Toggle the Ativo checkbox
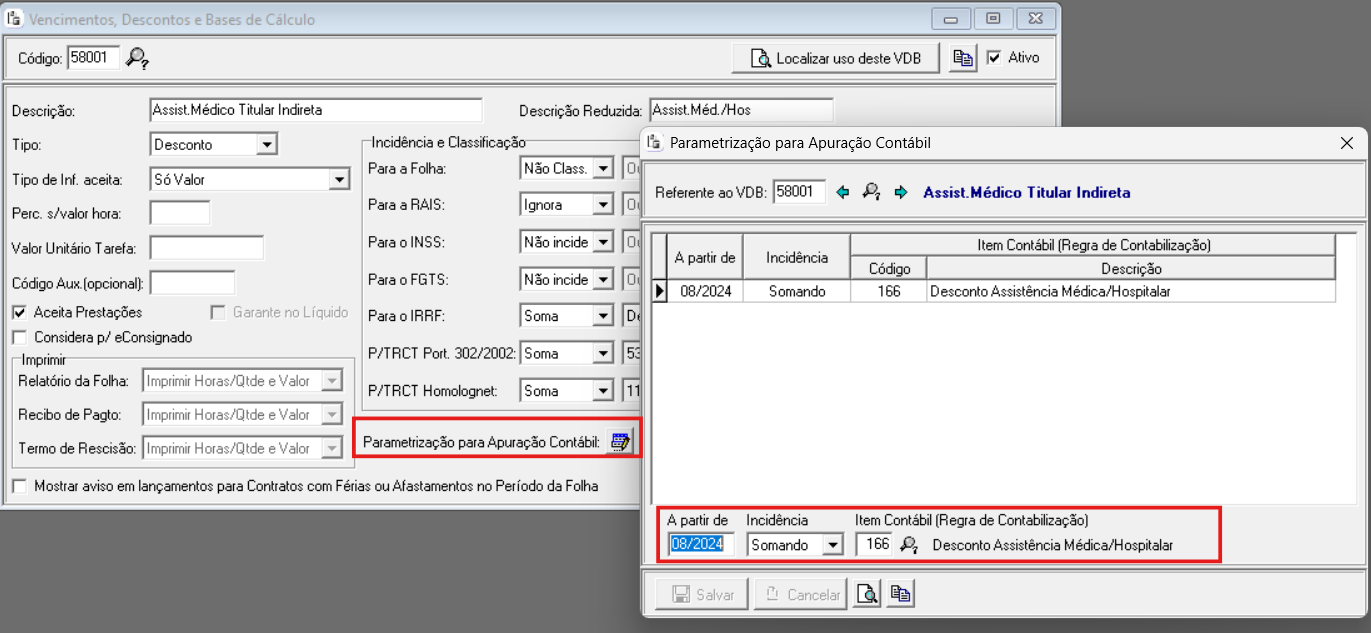Viewport: 1371px width, 633px height. tap(993, 58)
